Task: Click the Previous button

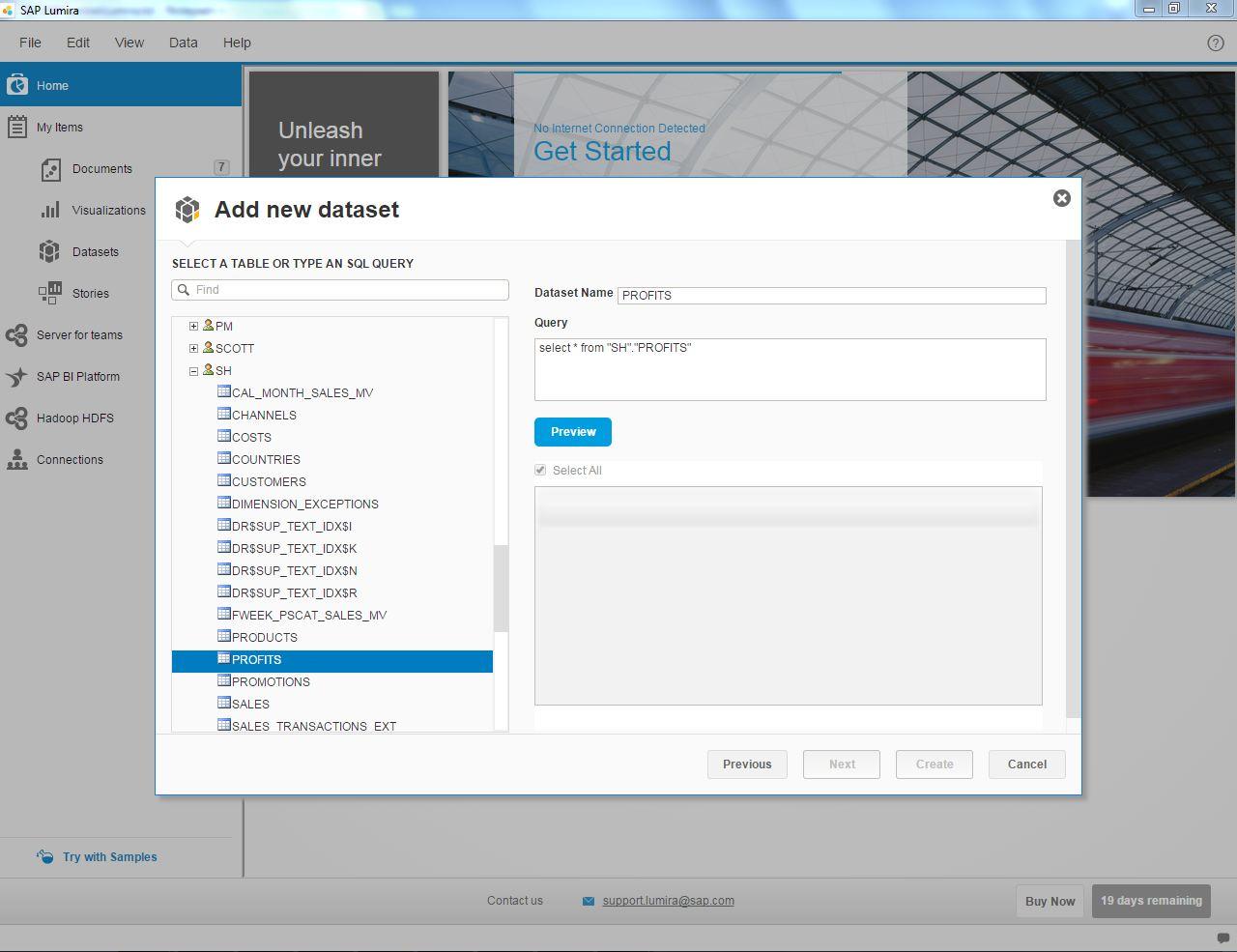Action: (747, 764)
